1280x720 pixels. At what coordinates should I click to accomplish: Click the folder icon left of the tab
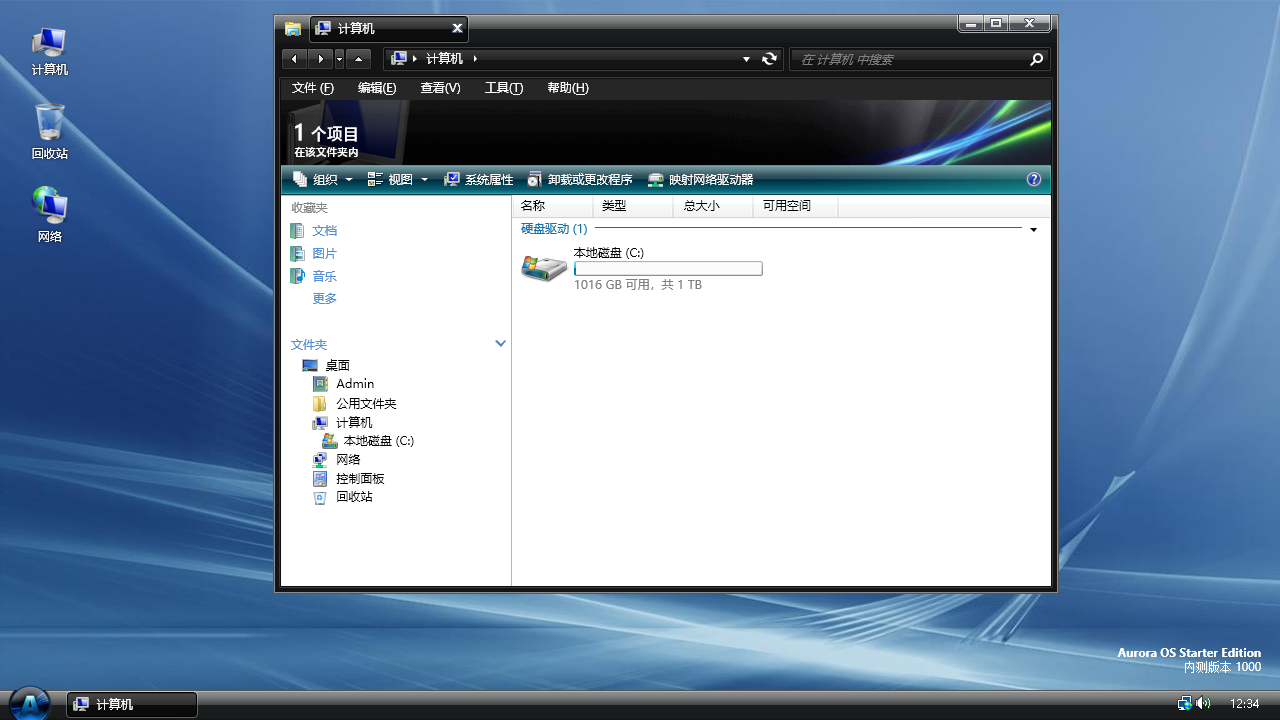[x=292, y=28]
